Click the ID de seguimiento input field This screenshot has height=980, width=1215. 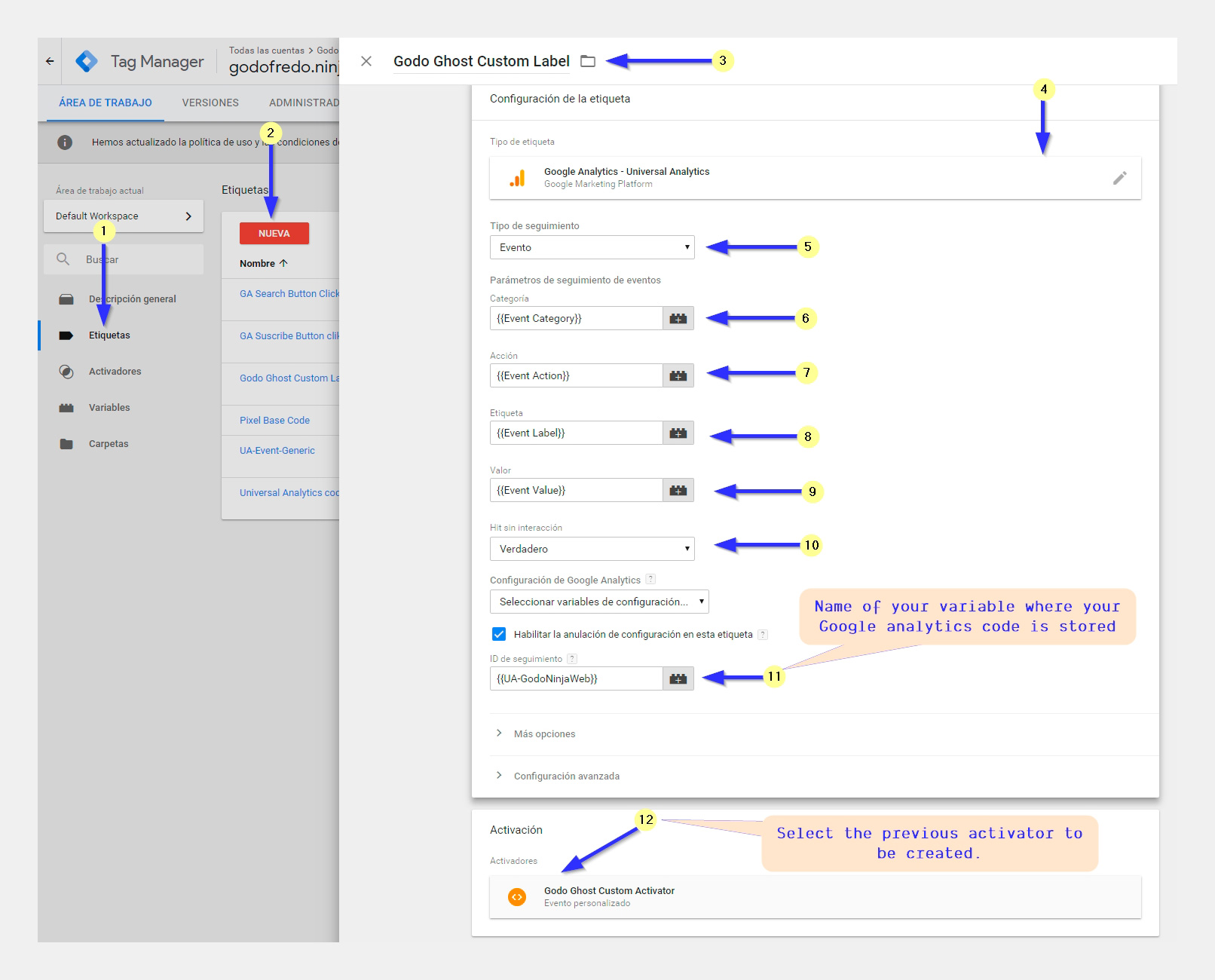[576, 678]
